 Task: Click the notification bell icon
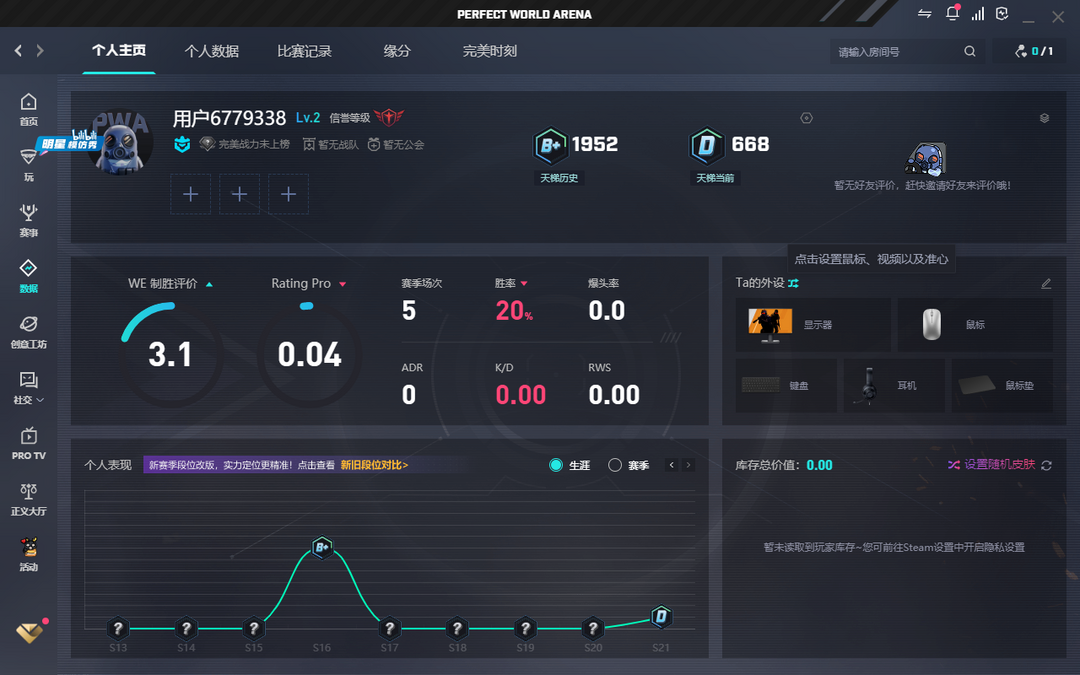point(953,14)
